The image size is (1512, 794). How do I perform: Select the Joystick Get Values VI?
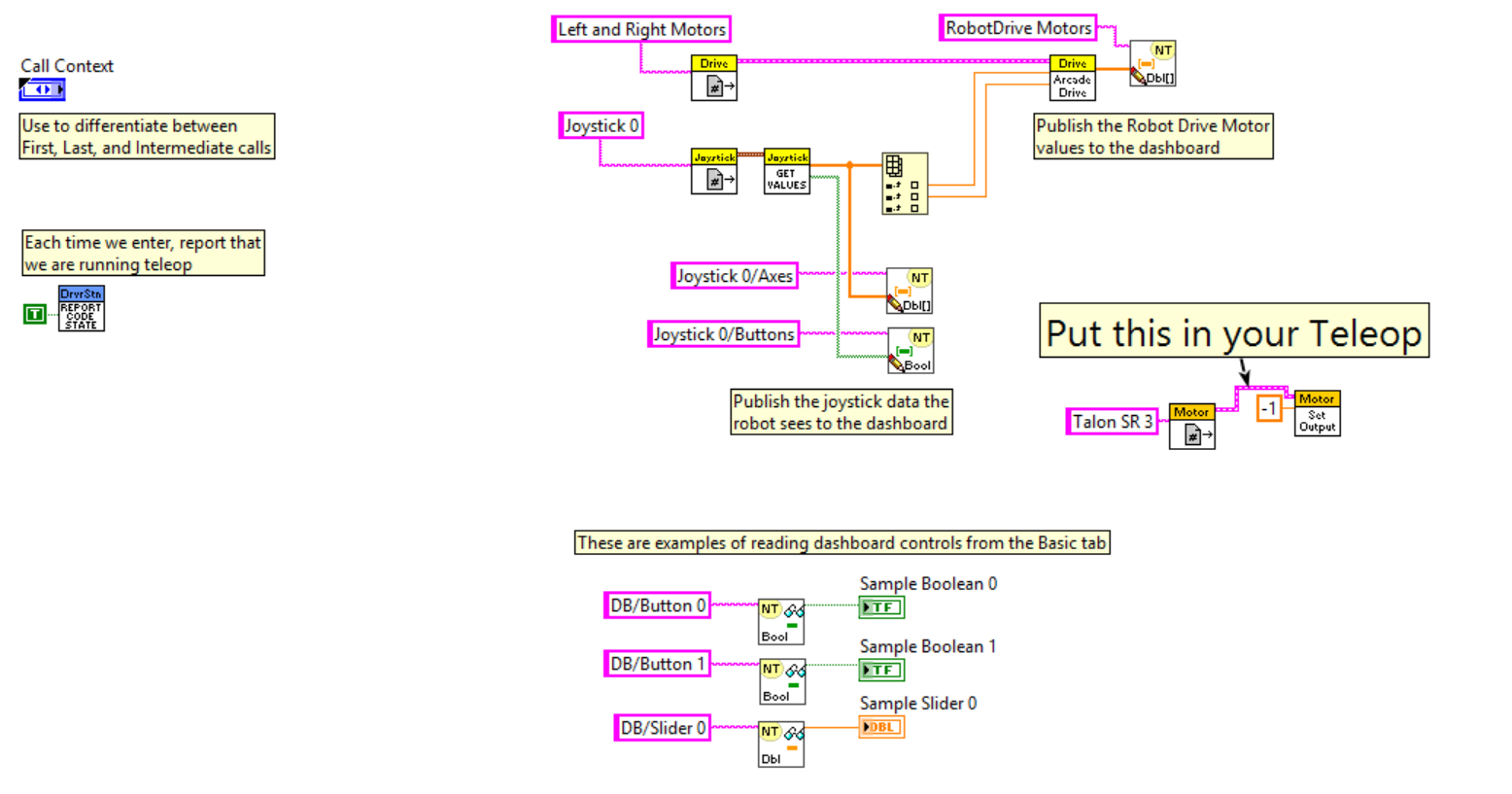tap(787, 171)
